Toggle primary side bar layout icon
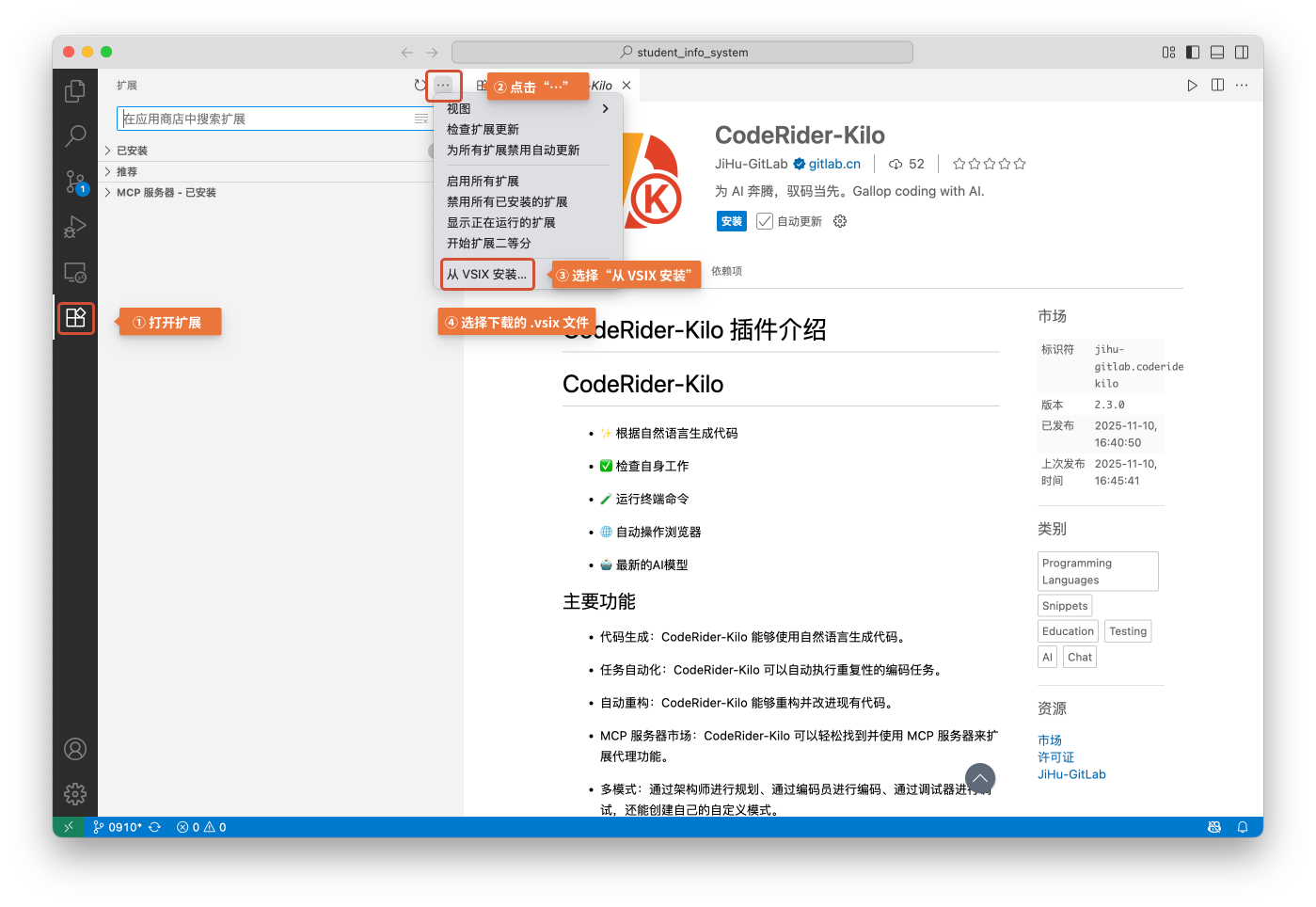 (1193, 53)
